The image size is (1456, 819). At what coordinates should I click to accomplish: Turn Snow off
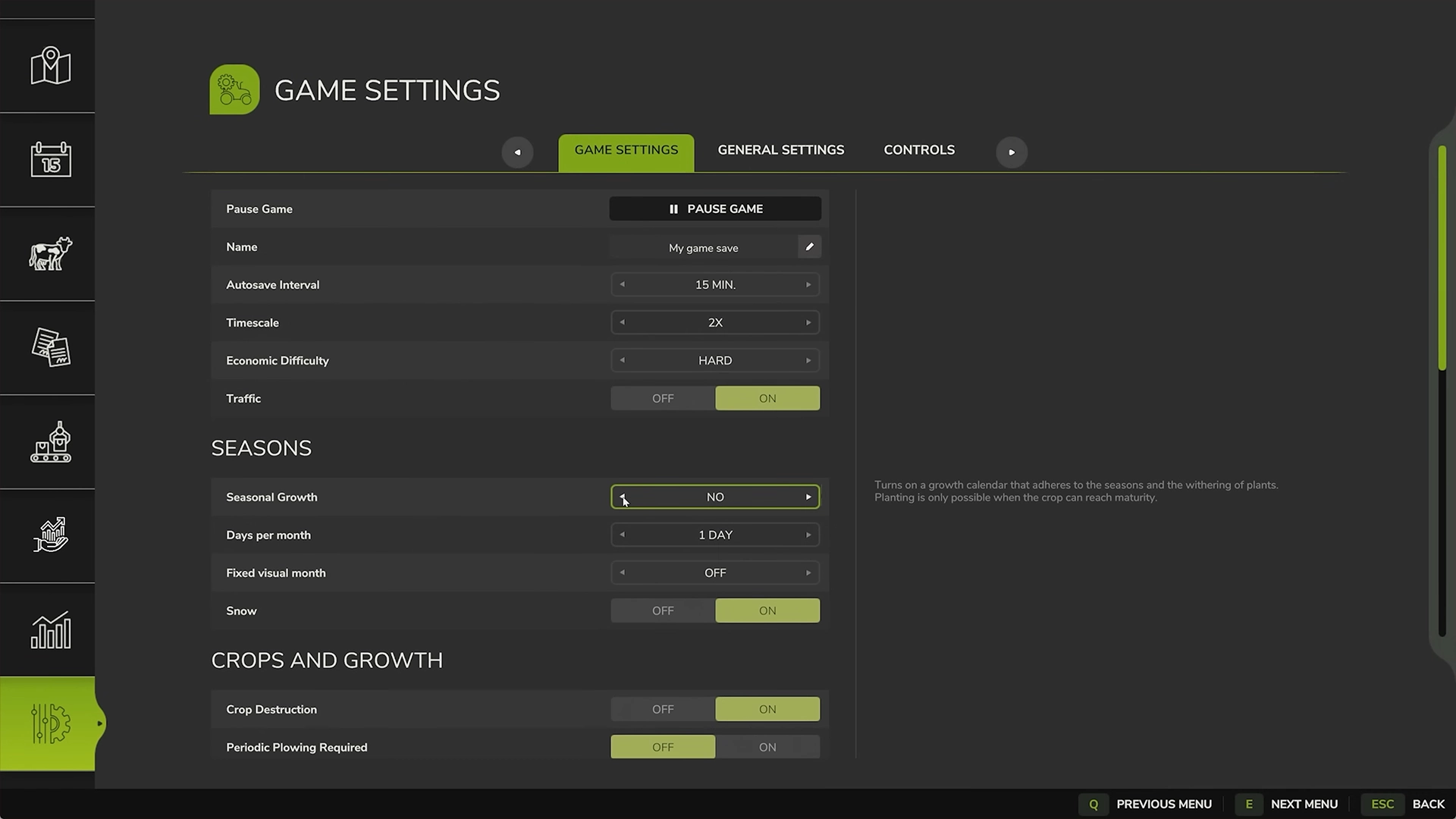662,611
